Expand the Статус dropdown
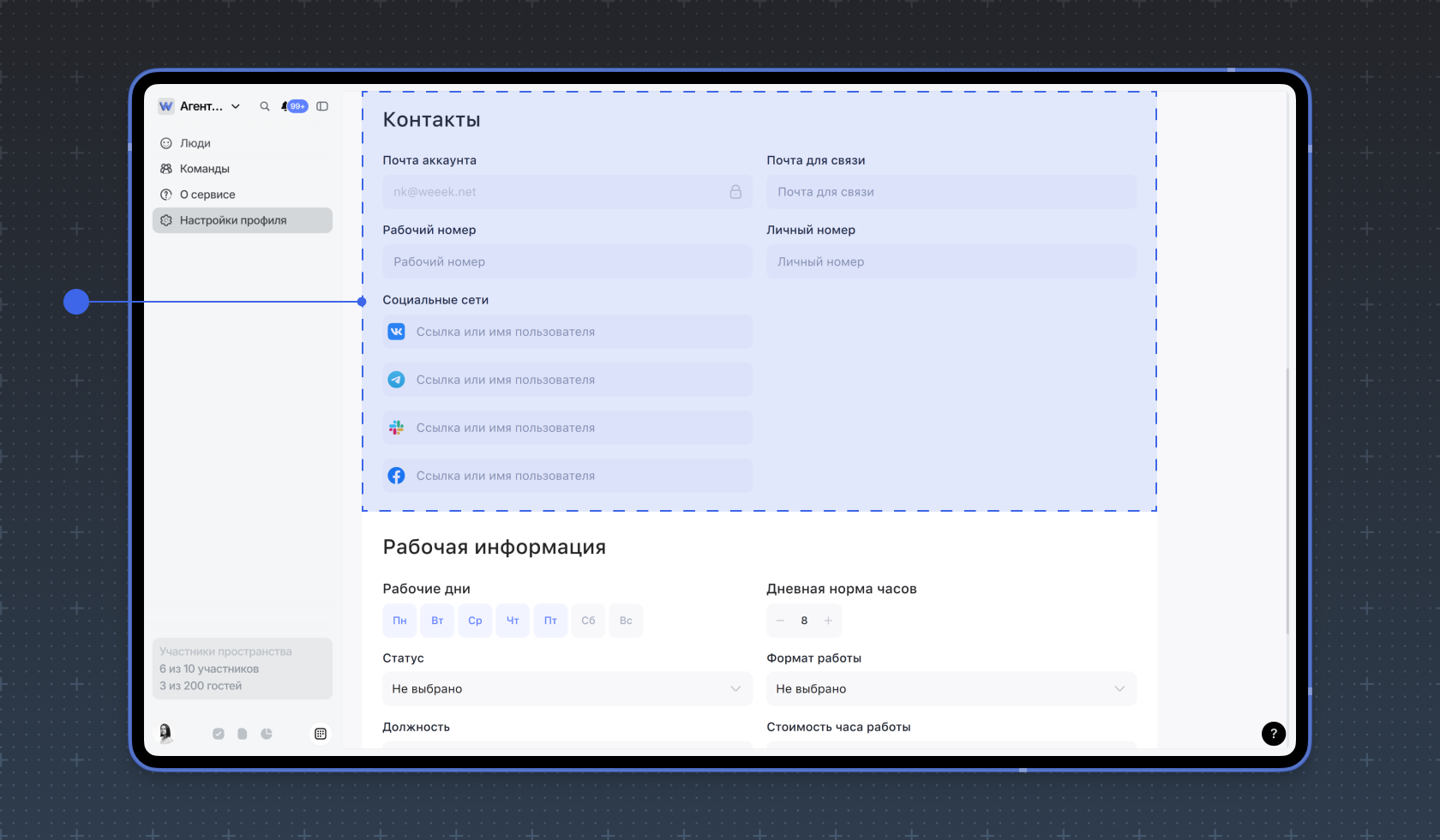1440x840 pixels. [x=567, y=689]
